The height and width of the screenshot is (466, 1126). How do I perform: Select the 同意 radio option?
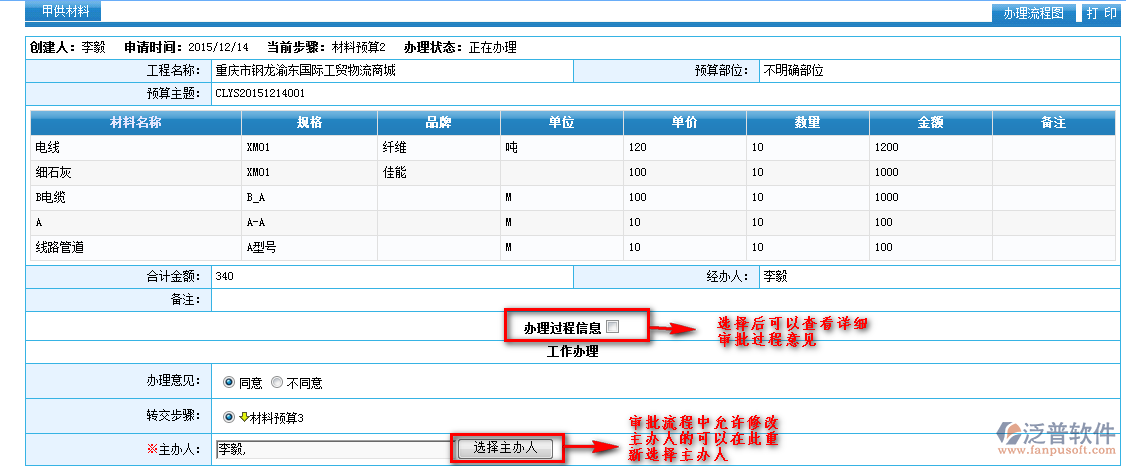229,382
